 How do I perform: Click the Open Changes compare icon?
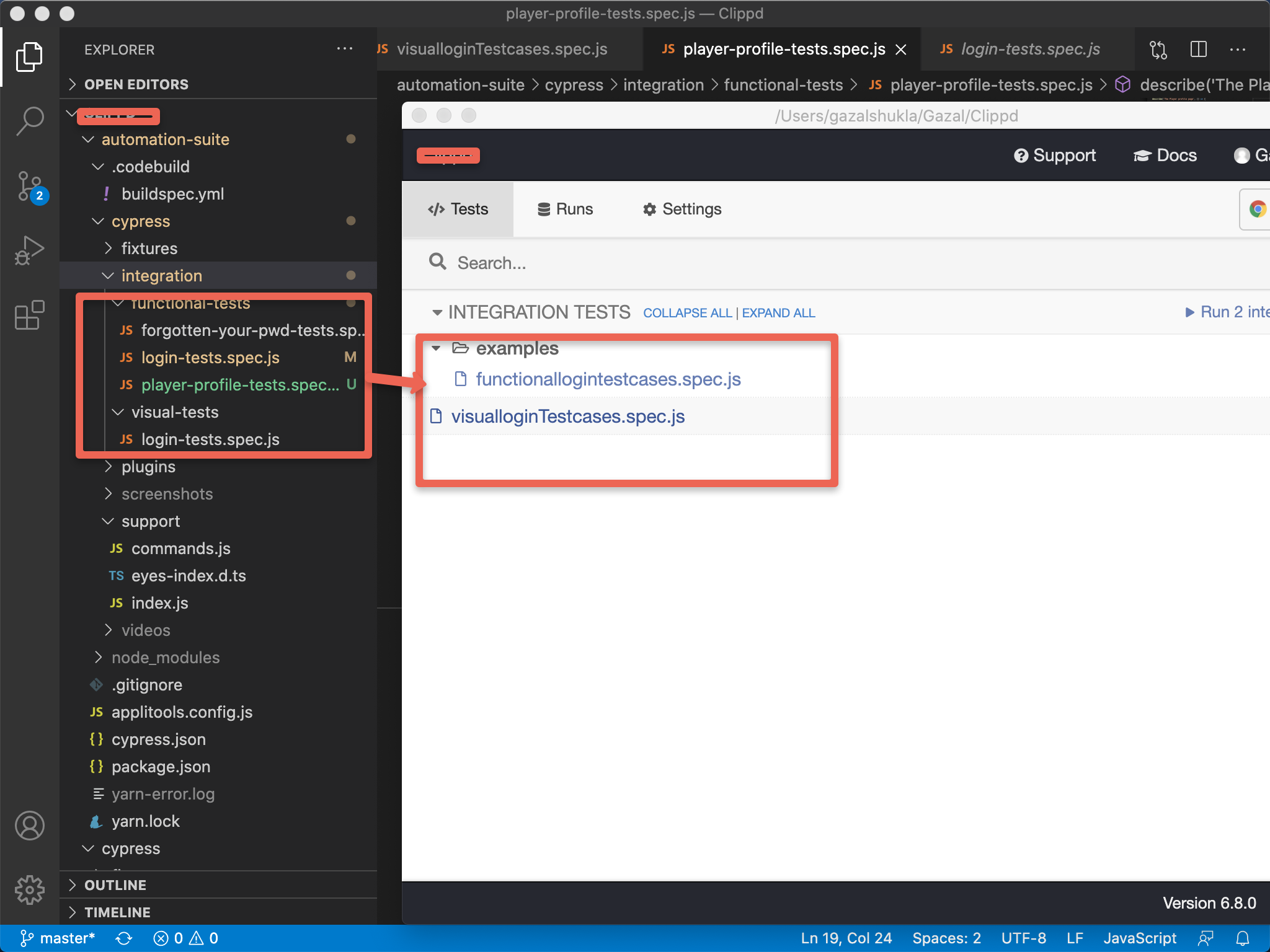1158,50
